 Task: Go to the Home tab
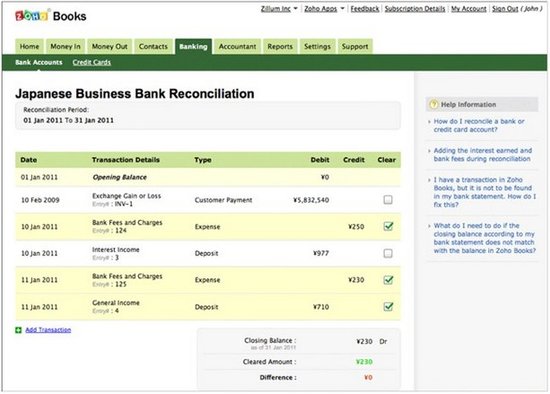29,46
